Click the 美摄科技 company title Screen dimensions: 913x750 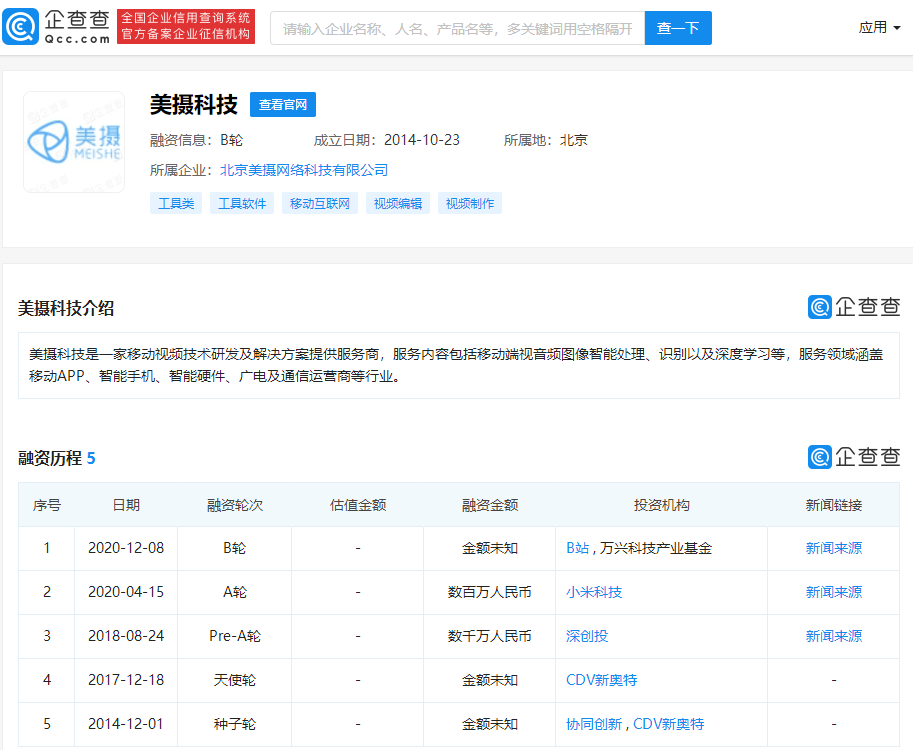point(194,105)
